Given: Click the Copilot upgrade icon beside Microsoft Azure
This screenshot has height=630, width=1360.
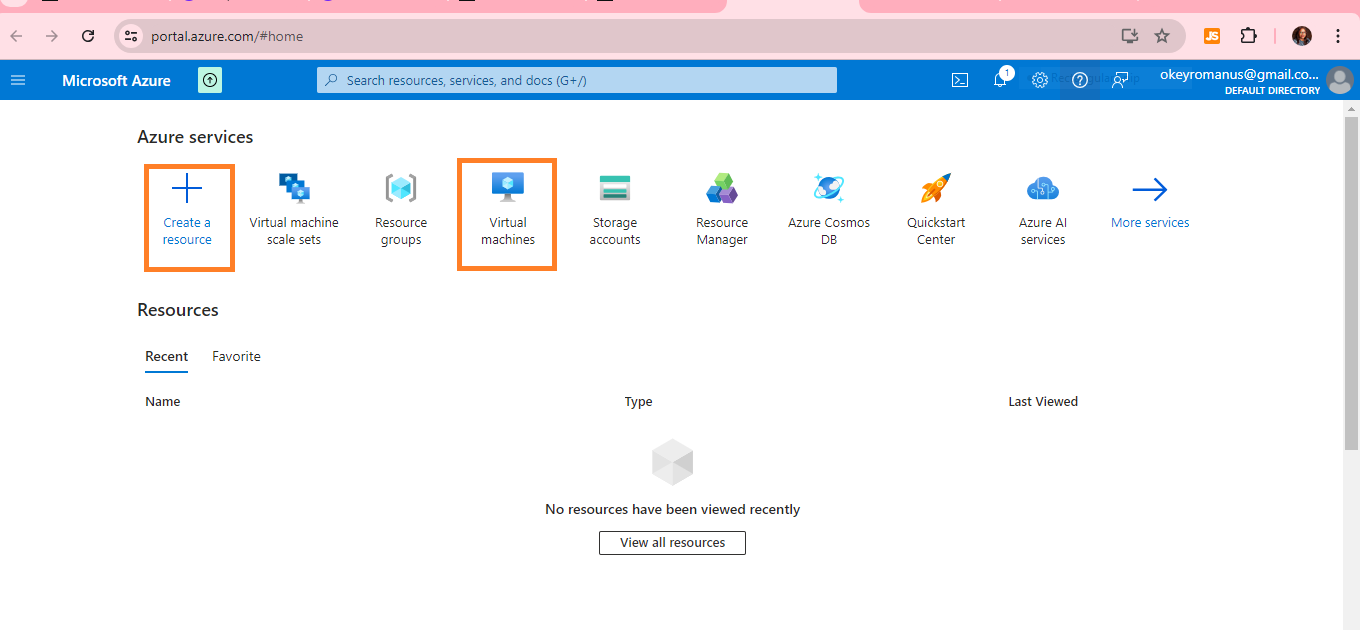Looking at the screenshot, I should click(210, 80).
